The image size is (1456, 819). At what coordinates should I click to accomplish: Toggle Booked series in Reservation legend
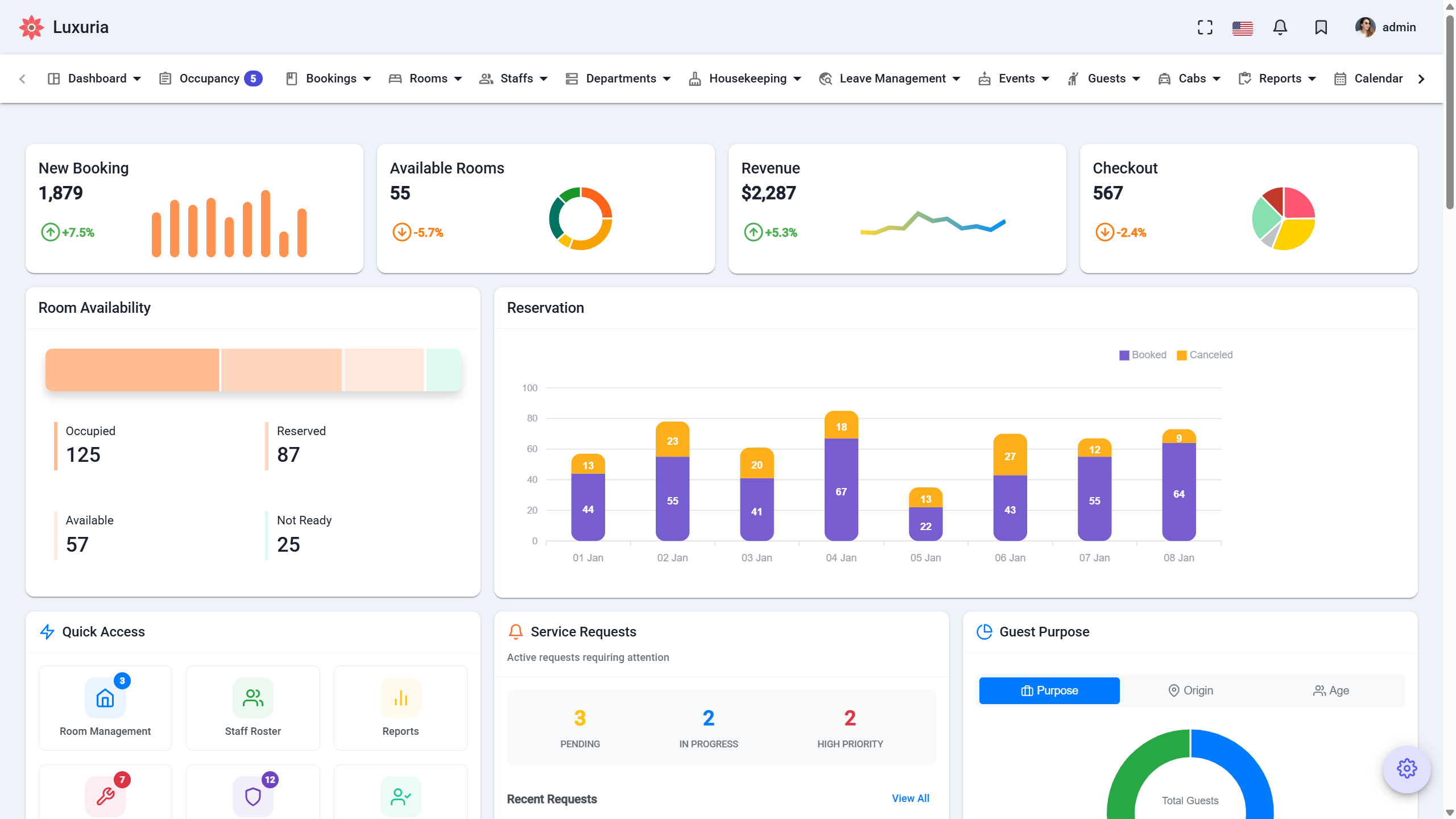pyautogui.click(x=1142, y=355)
